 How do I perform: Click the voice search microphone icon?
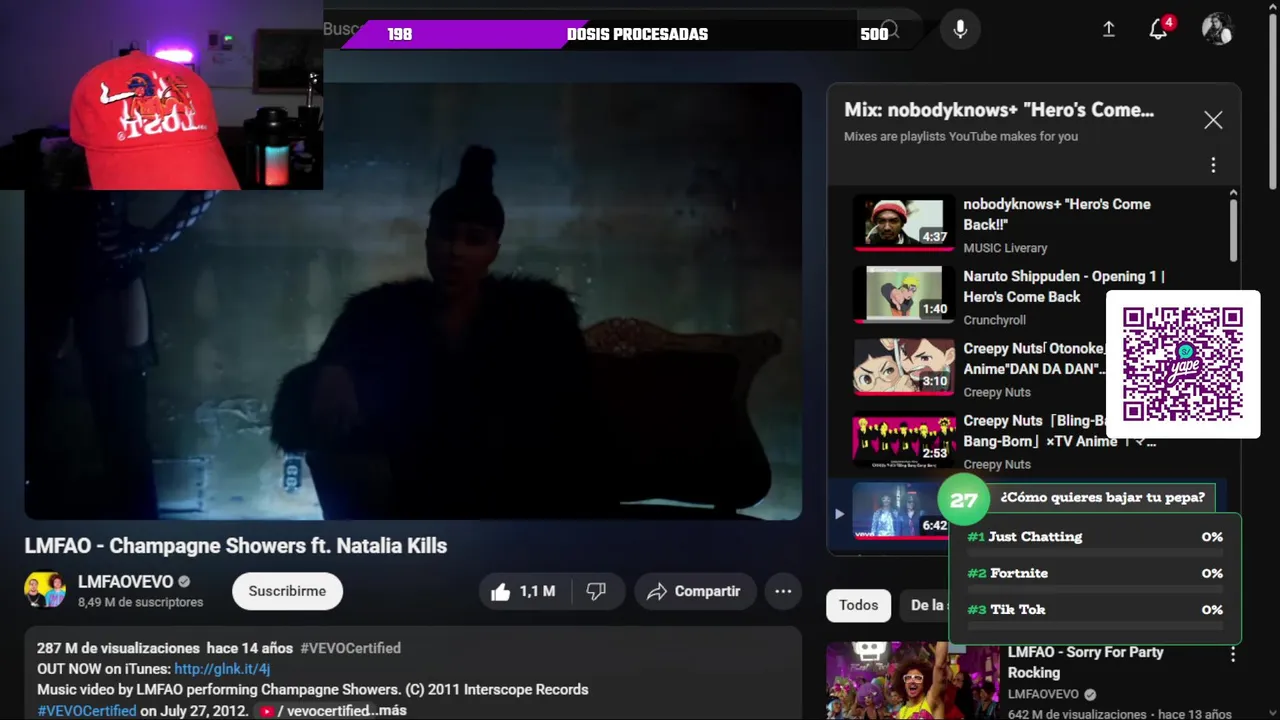click(960, 29)
